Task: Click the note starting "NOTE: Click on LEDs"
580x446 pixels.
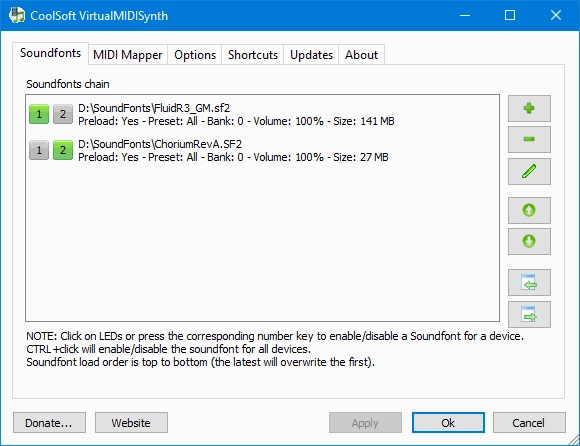Action: click(275, 336)
